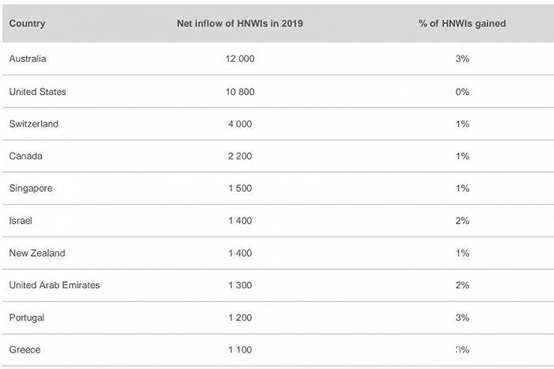
Task: Select the Net inflow of HNWIs in 2019 header
Action: 240,23
